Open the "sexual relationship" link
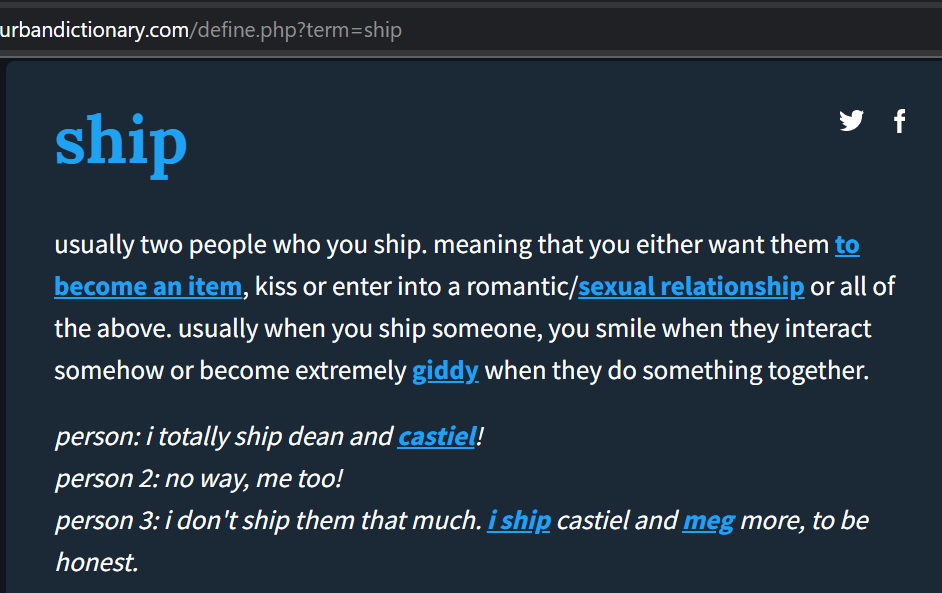Viewport: 942px width, 593px height. point(691,287)
